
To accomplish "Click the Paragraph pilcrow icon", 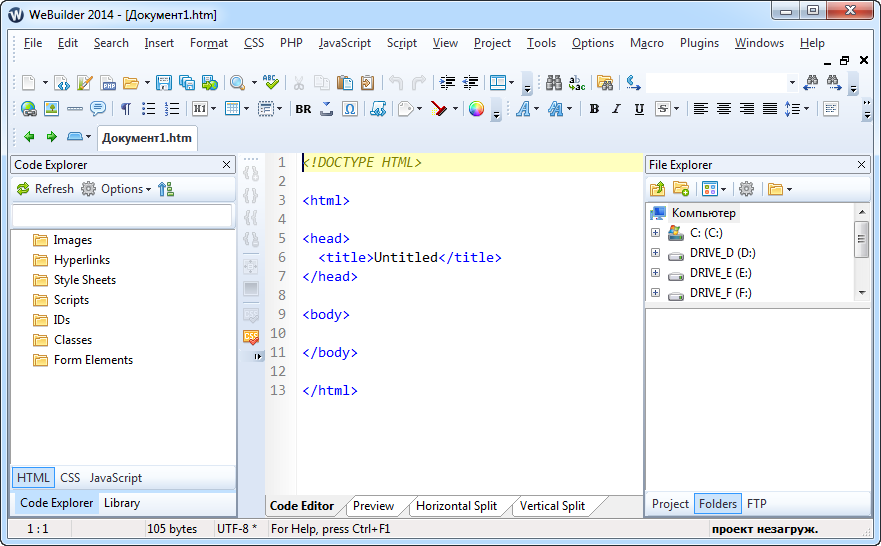I will coord(126,108).
